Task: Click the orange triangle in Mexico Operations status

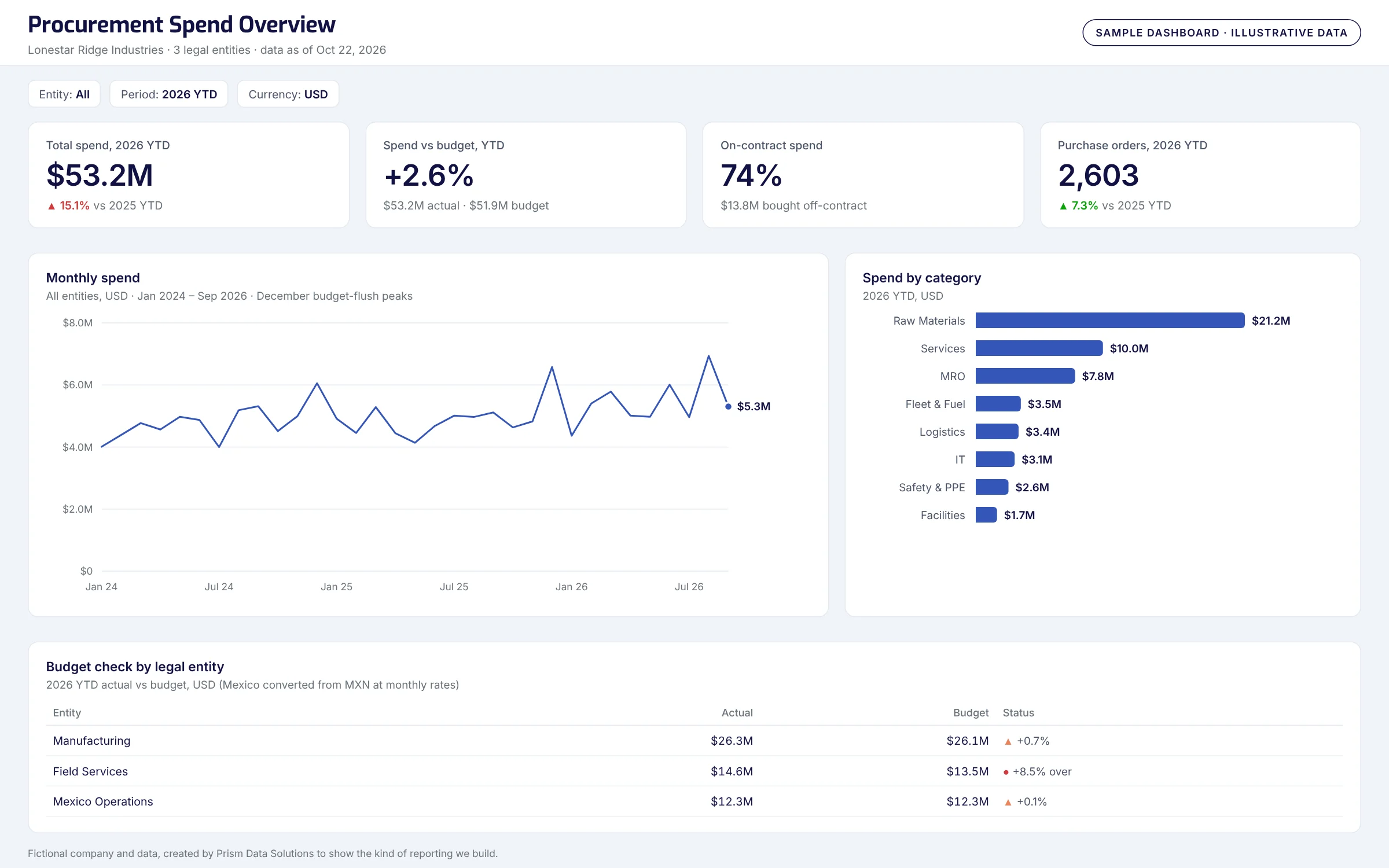Action: click(x=1008, y=803)
